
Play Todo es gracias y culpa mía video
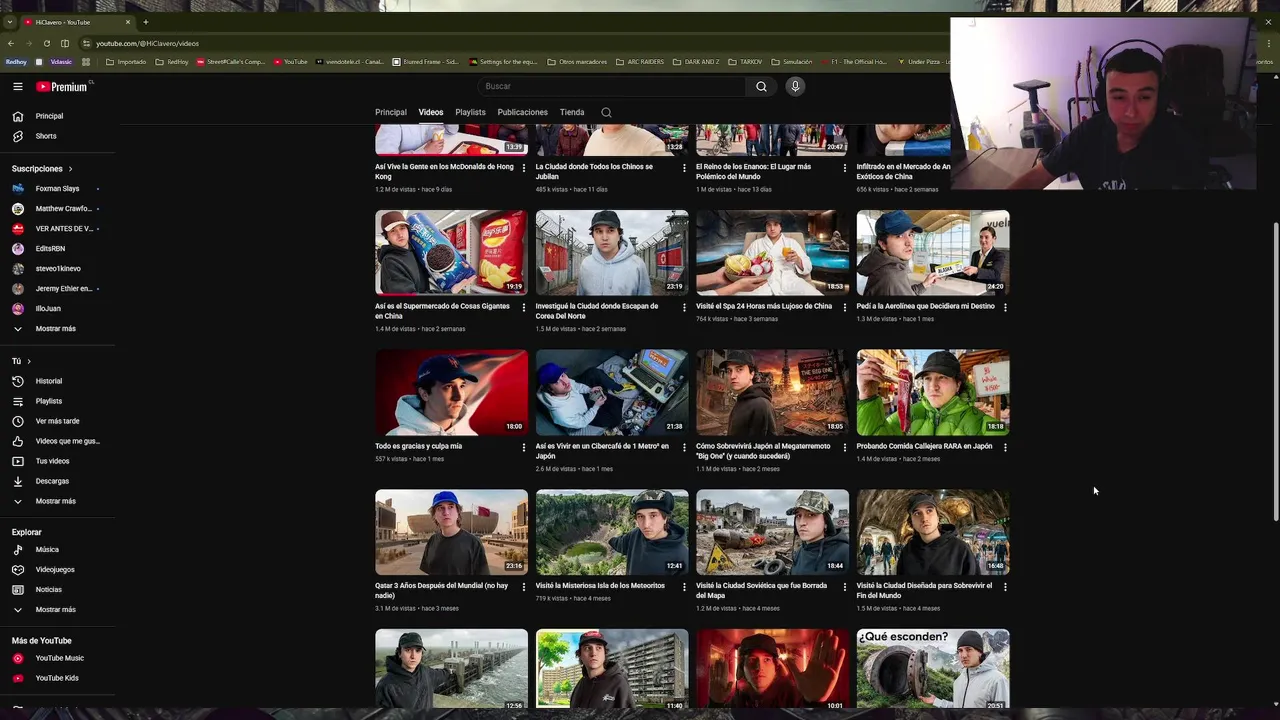451,392
